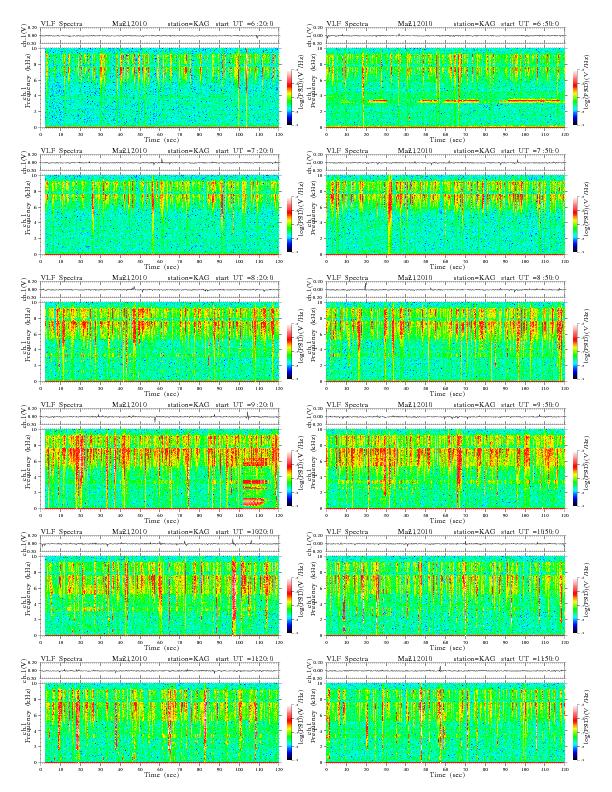Choose the spectrogram plot for UT 9:50:0
Screen dimensions: 612x792
[445, 469]
